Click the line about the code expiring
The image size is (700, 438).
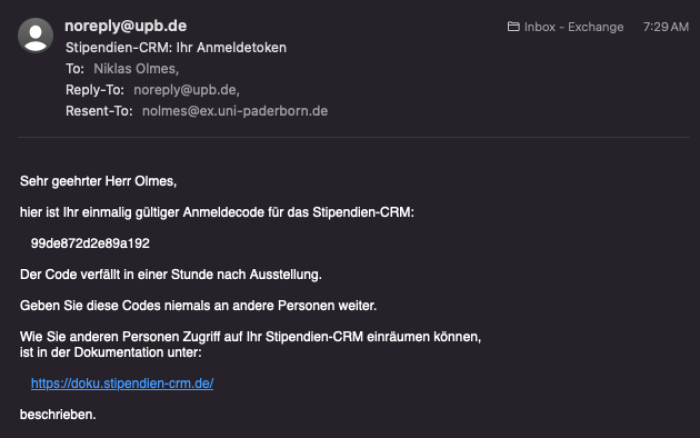click(171, 274)
